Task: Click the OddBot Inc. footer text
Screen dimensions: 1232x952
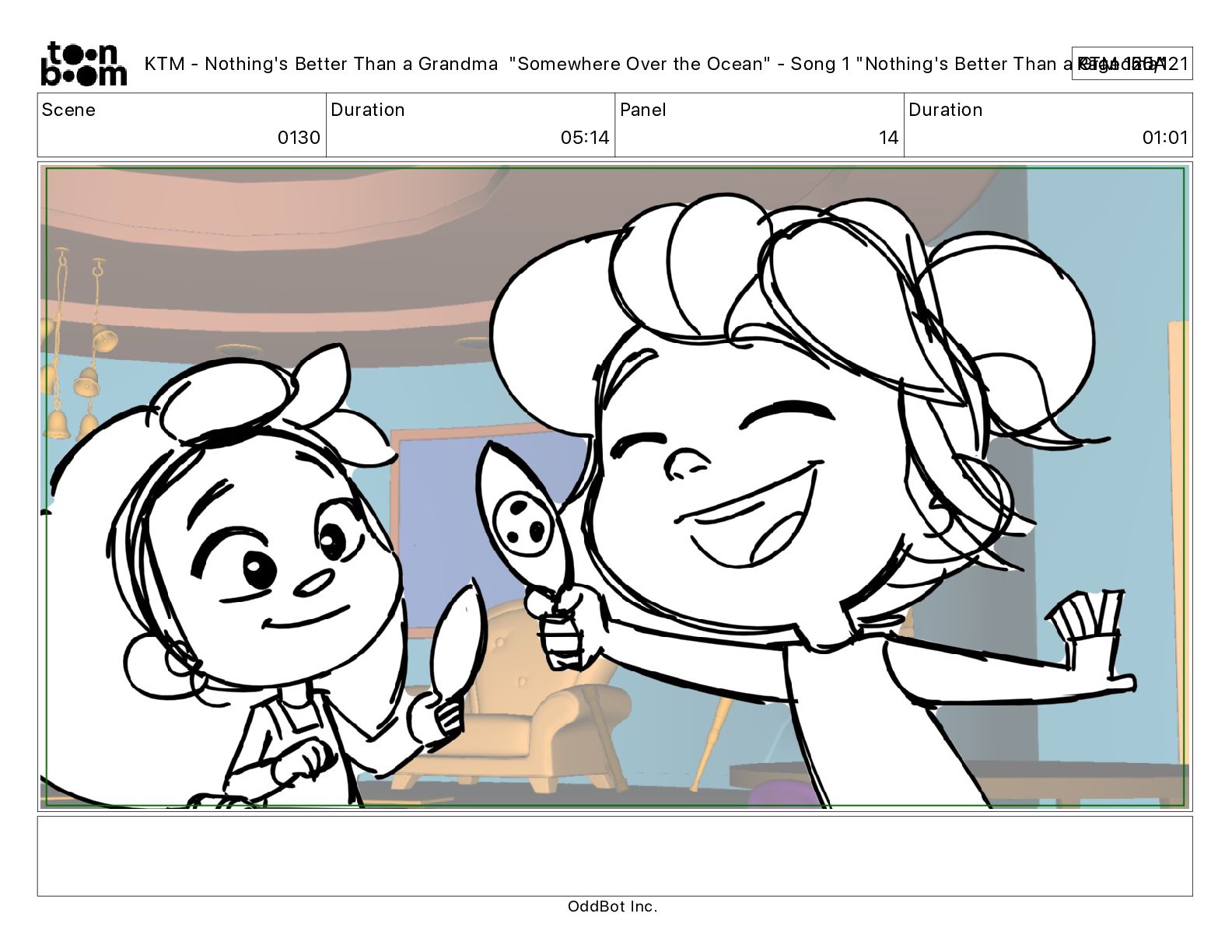Action: point(613,906)
